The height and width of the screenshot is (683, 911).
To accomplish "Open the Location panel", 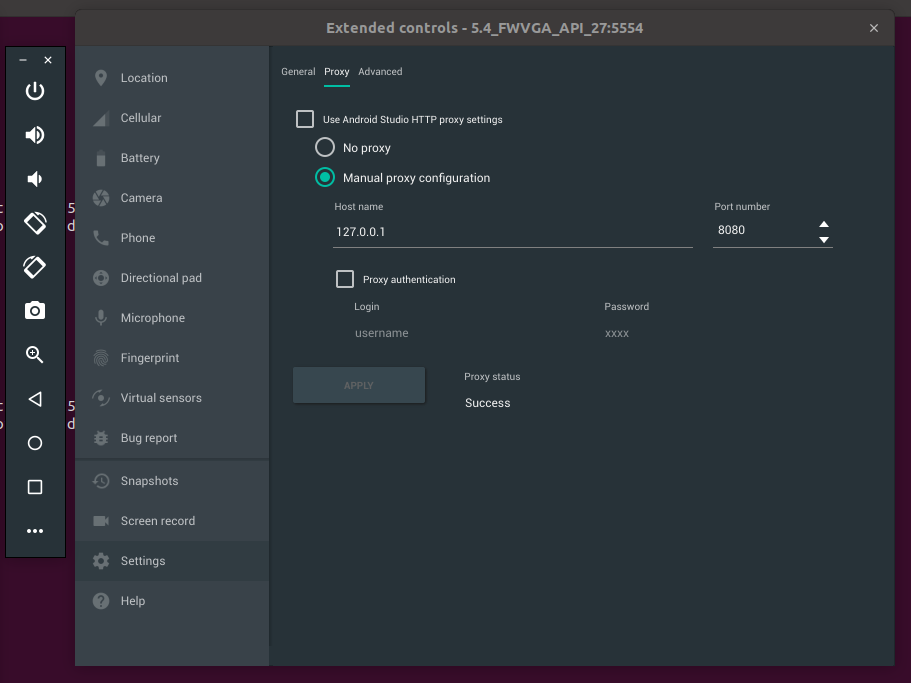I will tap(143, 77).
